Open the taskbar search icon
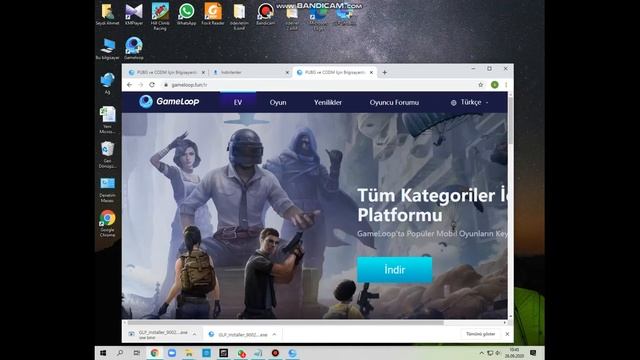This screenshot has height=360, width=640. pos(120,353)
